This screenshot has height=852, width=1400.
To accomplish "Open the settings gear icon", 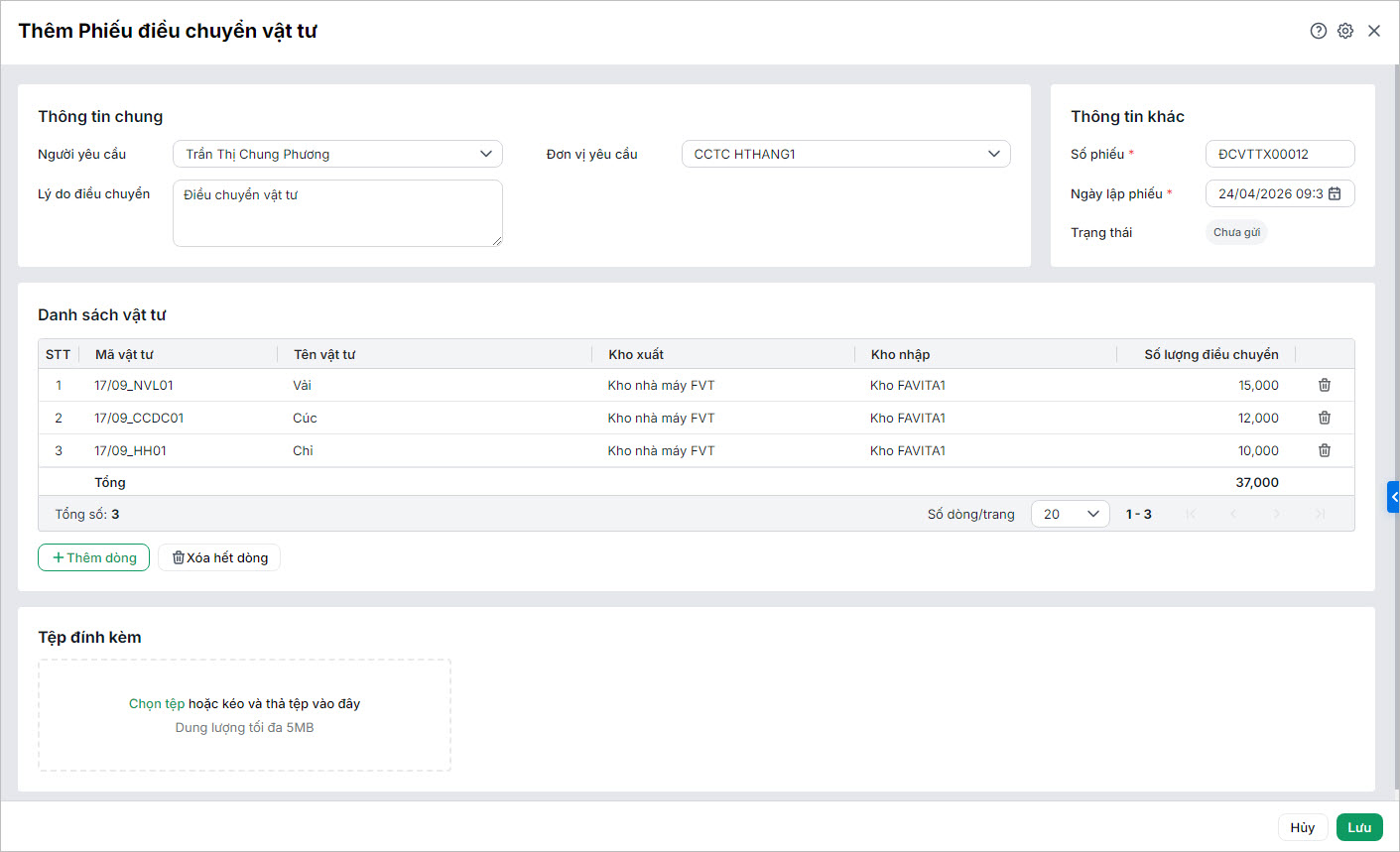I will [1345, 31].
